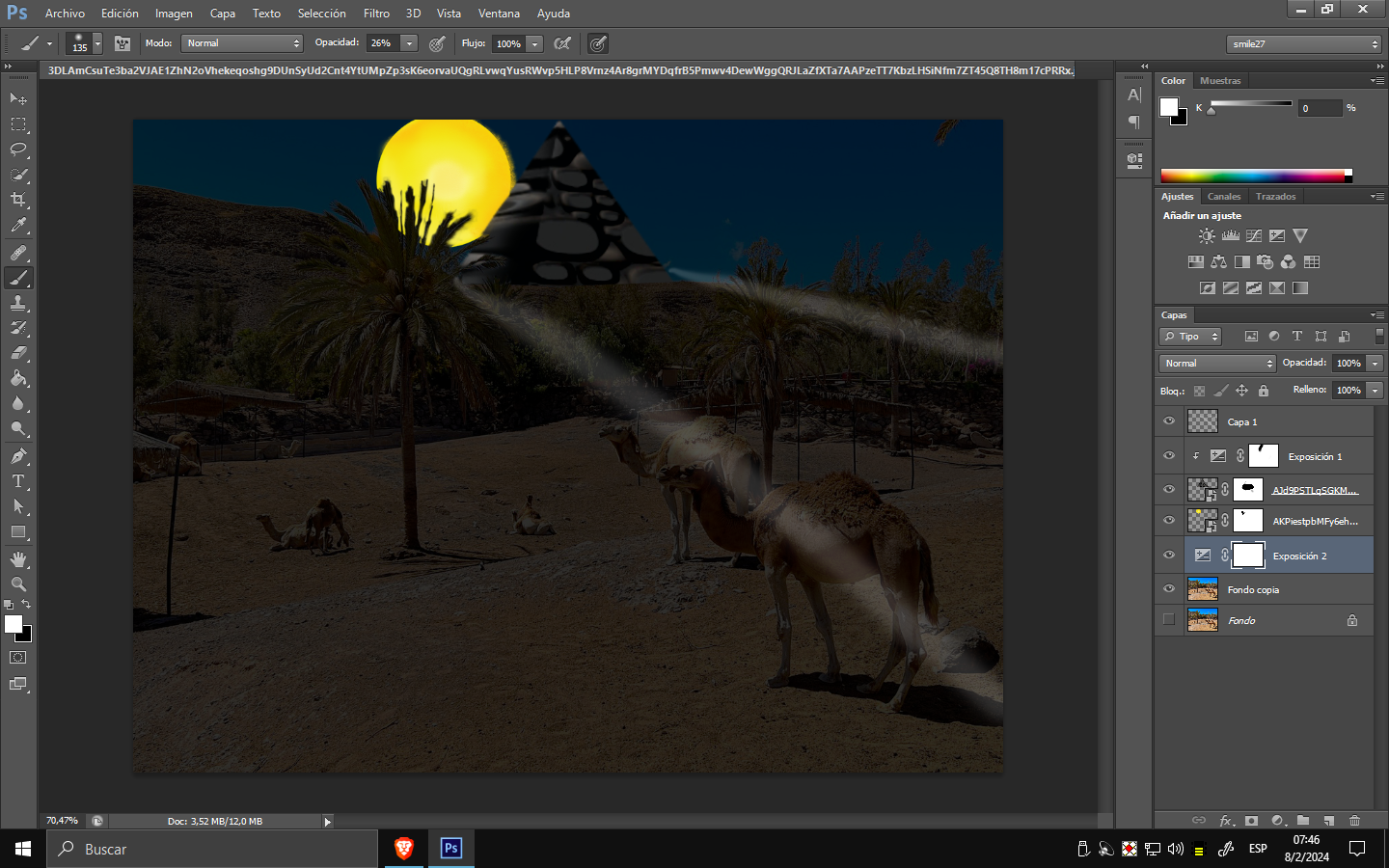Image resolution: width=1389 pixels, height=868 pixels.
Task: Select the Paint Bucket tool
Action: coord(18,378)
